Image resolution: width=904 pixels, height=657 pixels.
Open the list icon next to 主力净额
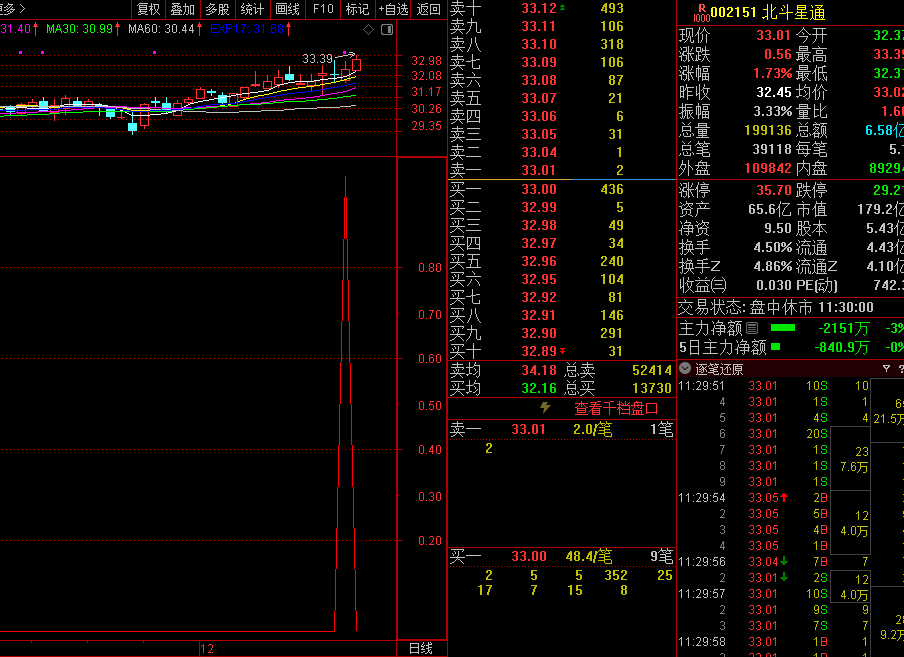click(752, 327)
